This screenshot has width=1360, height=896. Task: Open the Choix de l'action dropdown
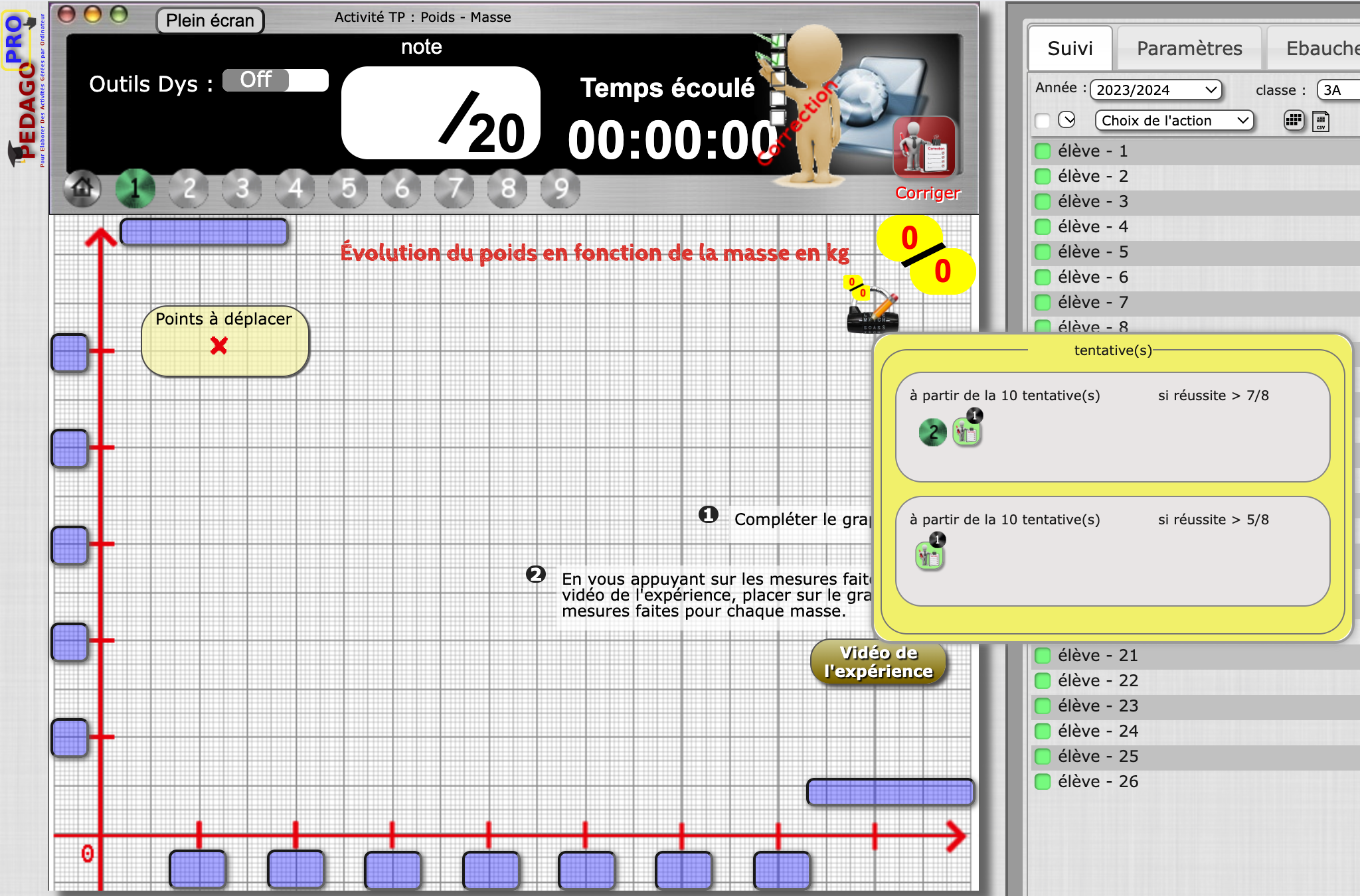point(1174,121)
